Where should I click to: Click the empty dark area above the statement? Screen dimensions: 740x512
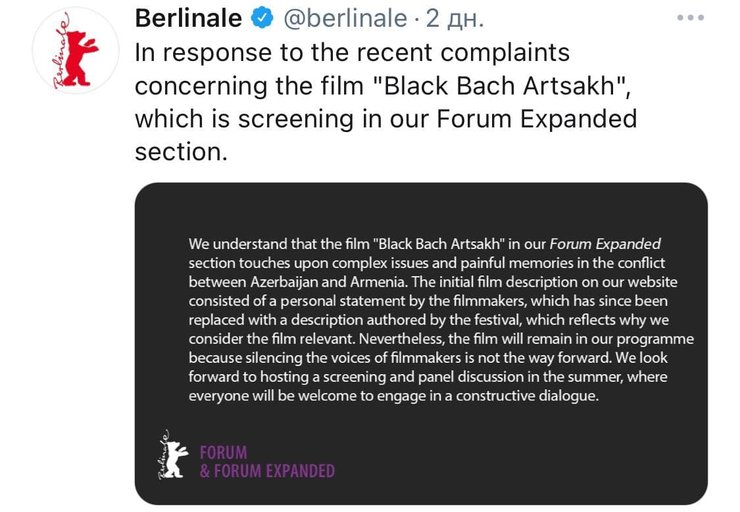[420, 208]
